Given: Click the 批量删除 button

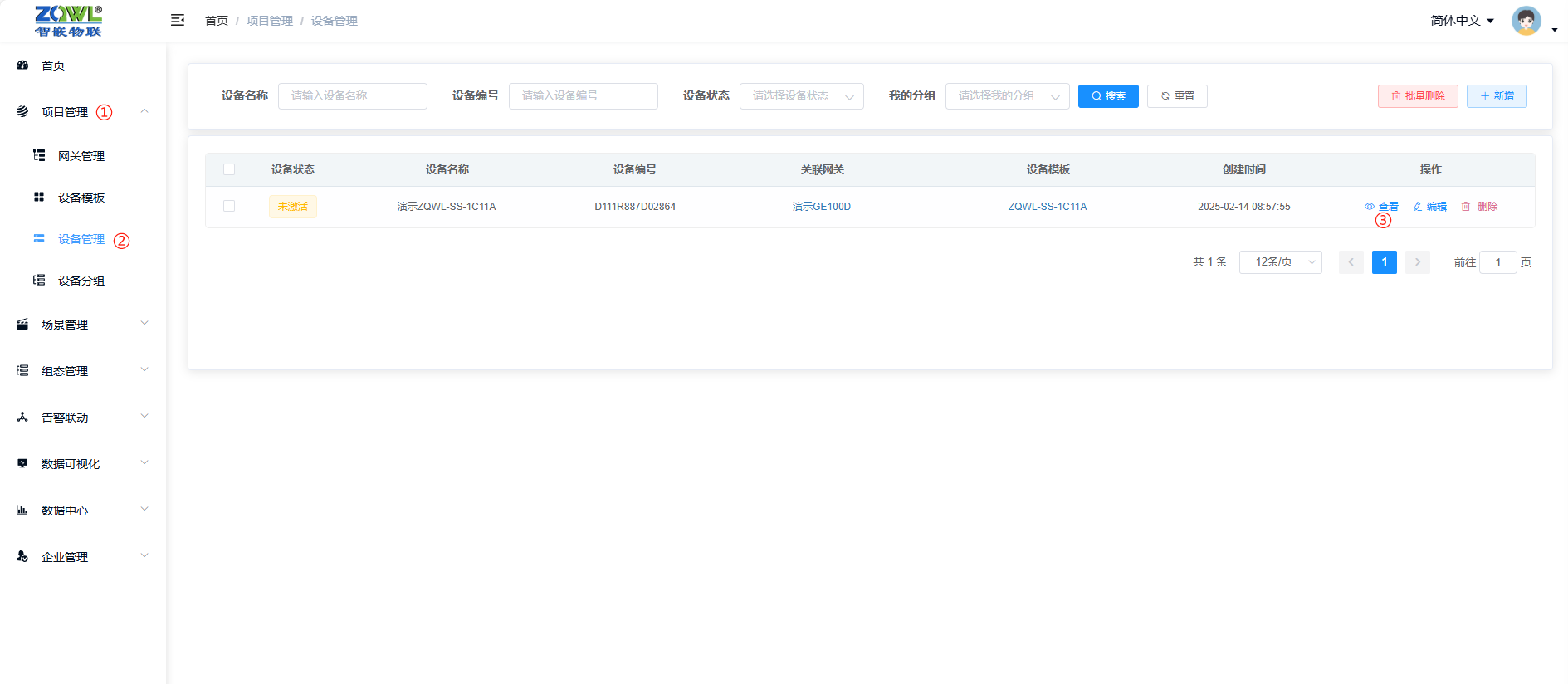Looking at the screenshot, I should tap(1418, 96).
